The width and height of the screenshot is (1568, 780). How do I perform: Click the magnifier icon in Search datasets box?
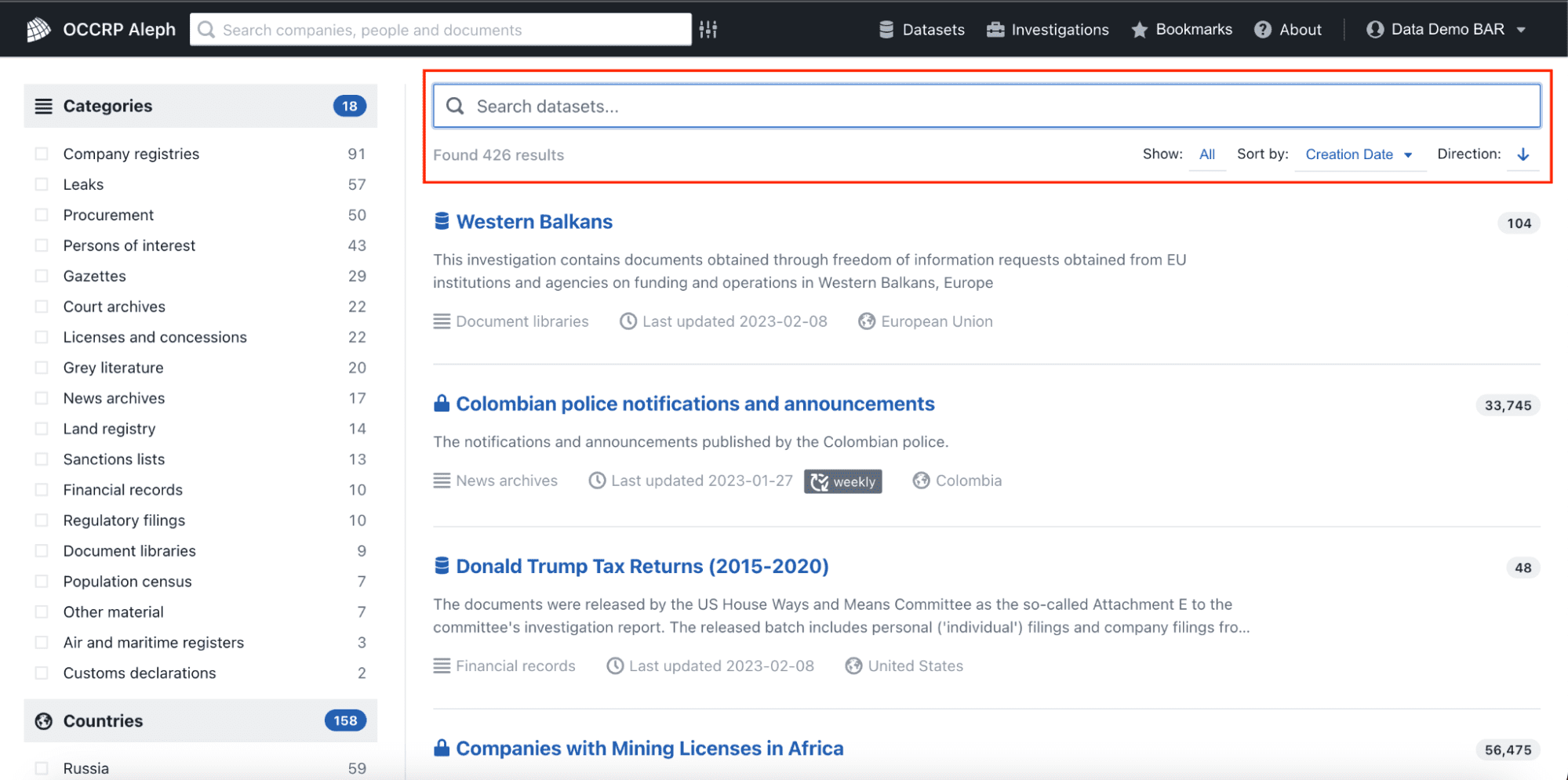coord(455,106)
